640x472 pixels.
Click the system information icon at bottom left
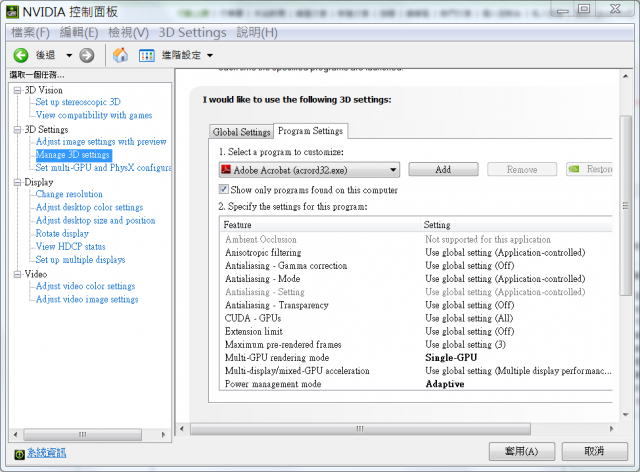coord(19,454)
